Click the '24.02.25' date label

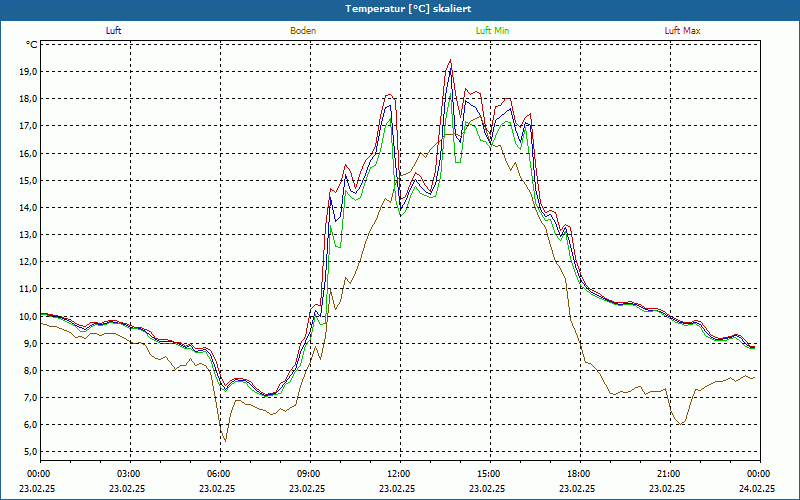point(757,488)
